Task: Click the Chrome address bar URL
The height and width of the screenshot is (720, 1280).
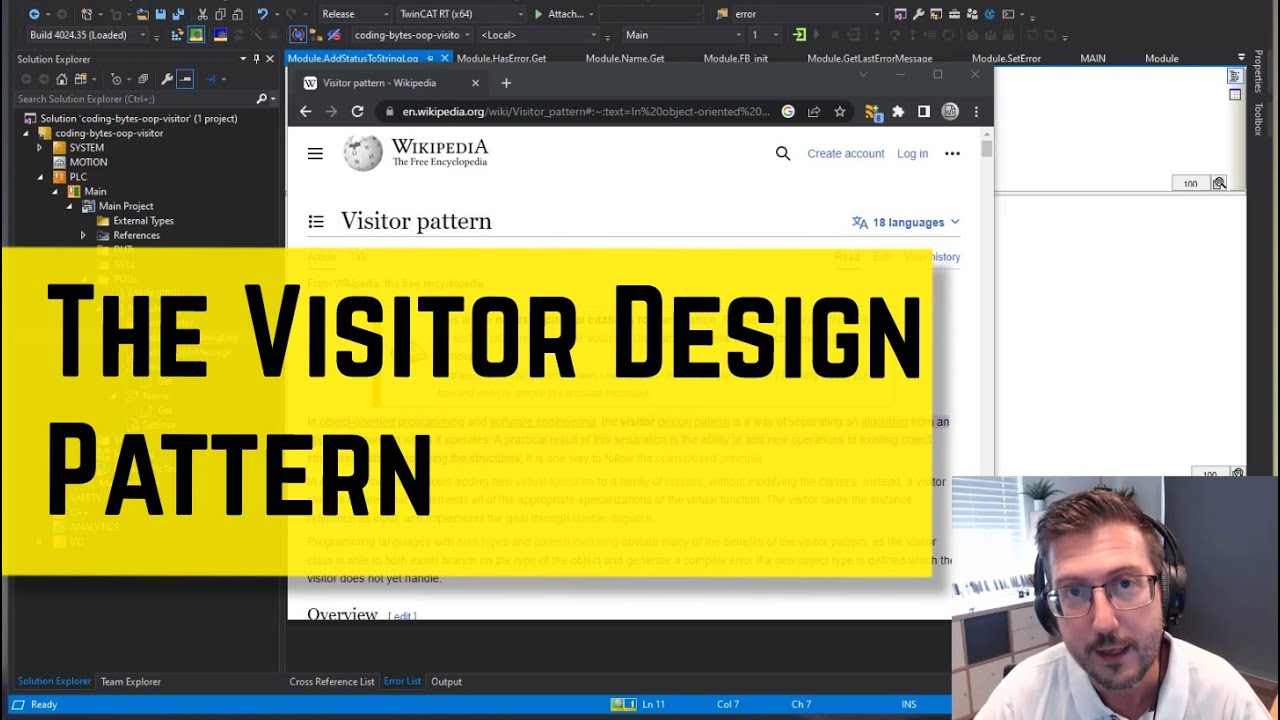Action: point(586,112)
